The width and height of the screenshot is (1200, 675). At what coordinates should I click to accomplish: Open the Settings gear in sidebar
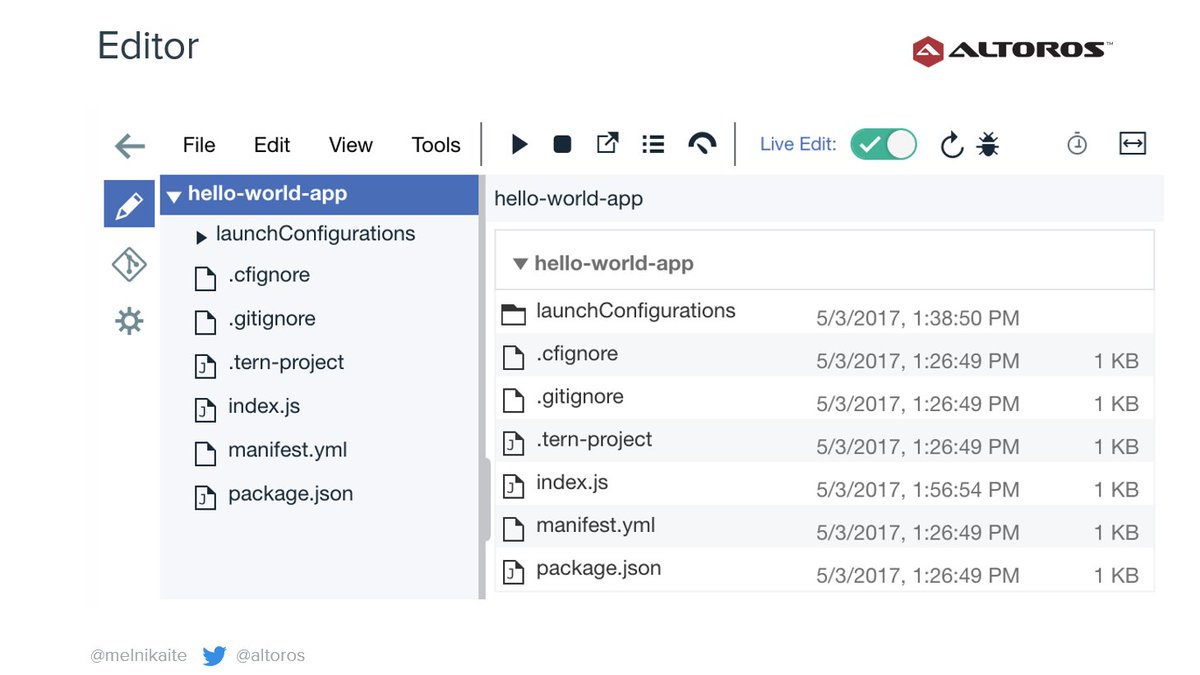[129, 321]
